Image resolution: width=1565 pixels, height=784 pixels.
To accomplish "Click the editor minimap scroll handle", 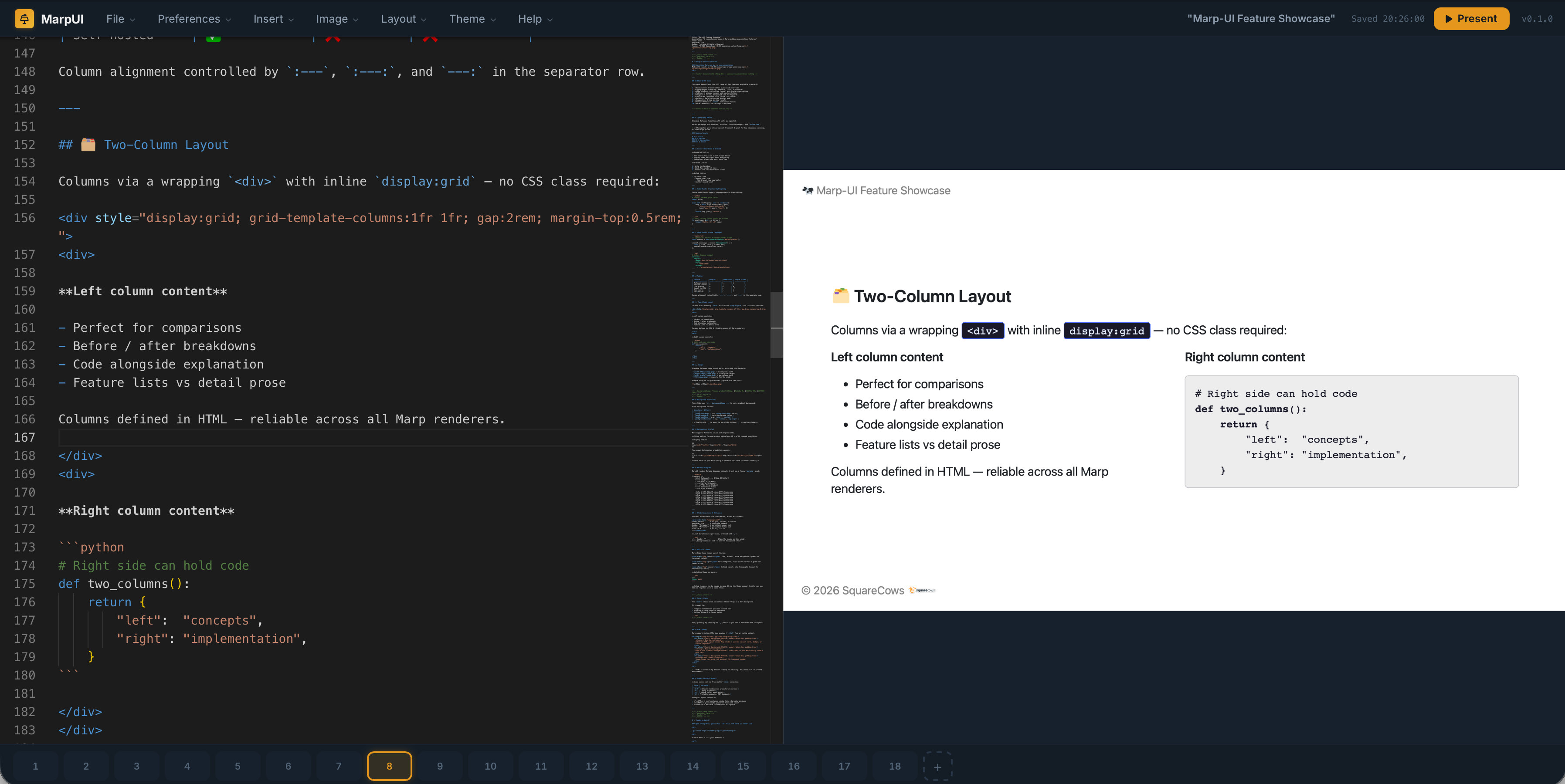I will pyautogui.click(x=776, y=325).
